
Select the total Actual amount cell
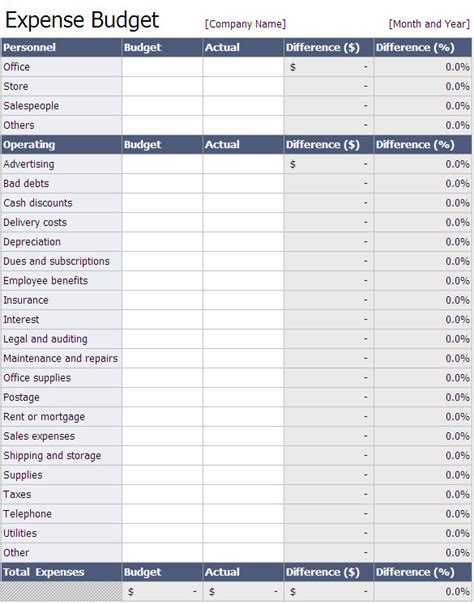(243, 591)
